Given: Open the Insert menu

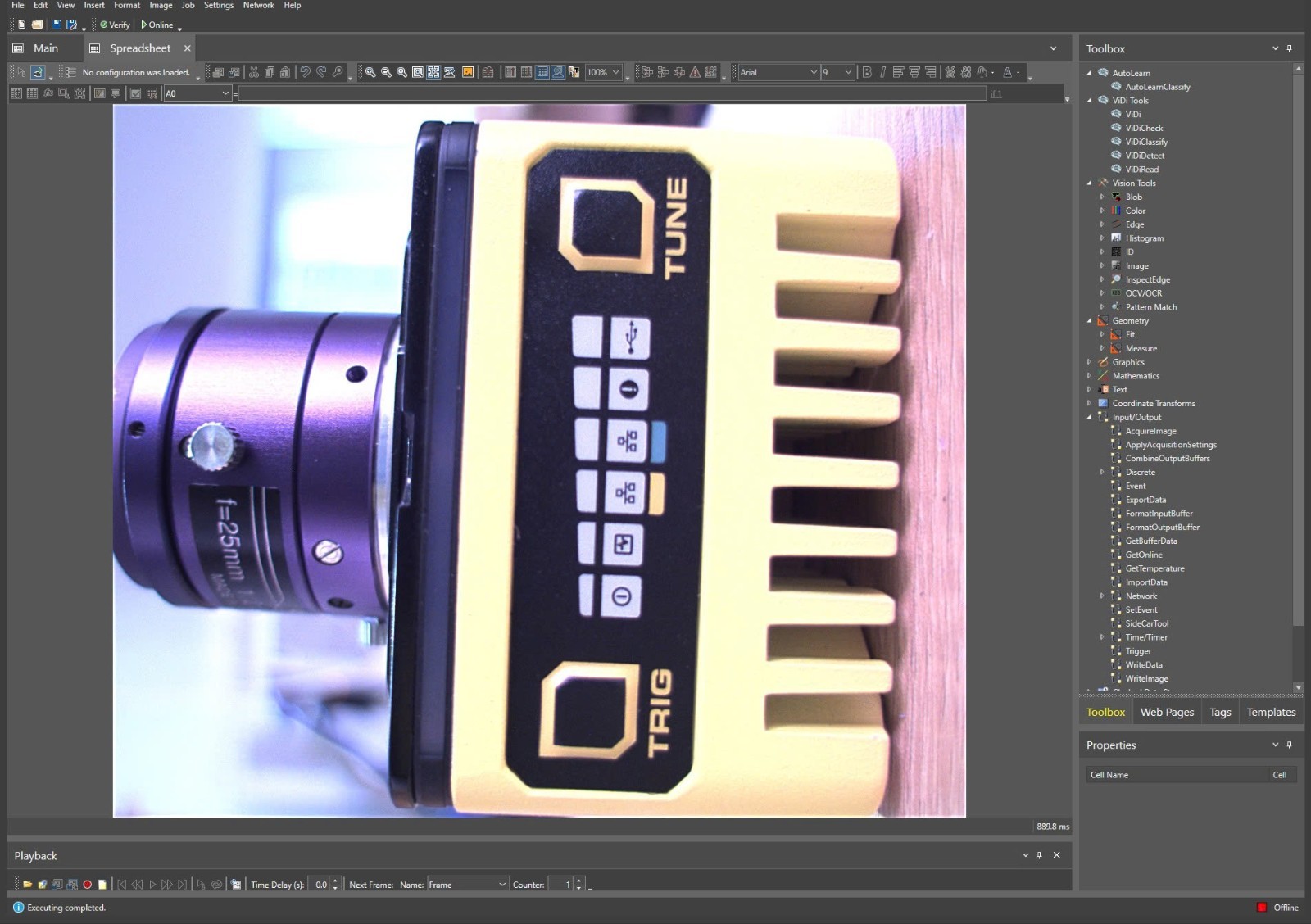Looking at the screenshot, I should click(x=94, y=5).
